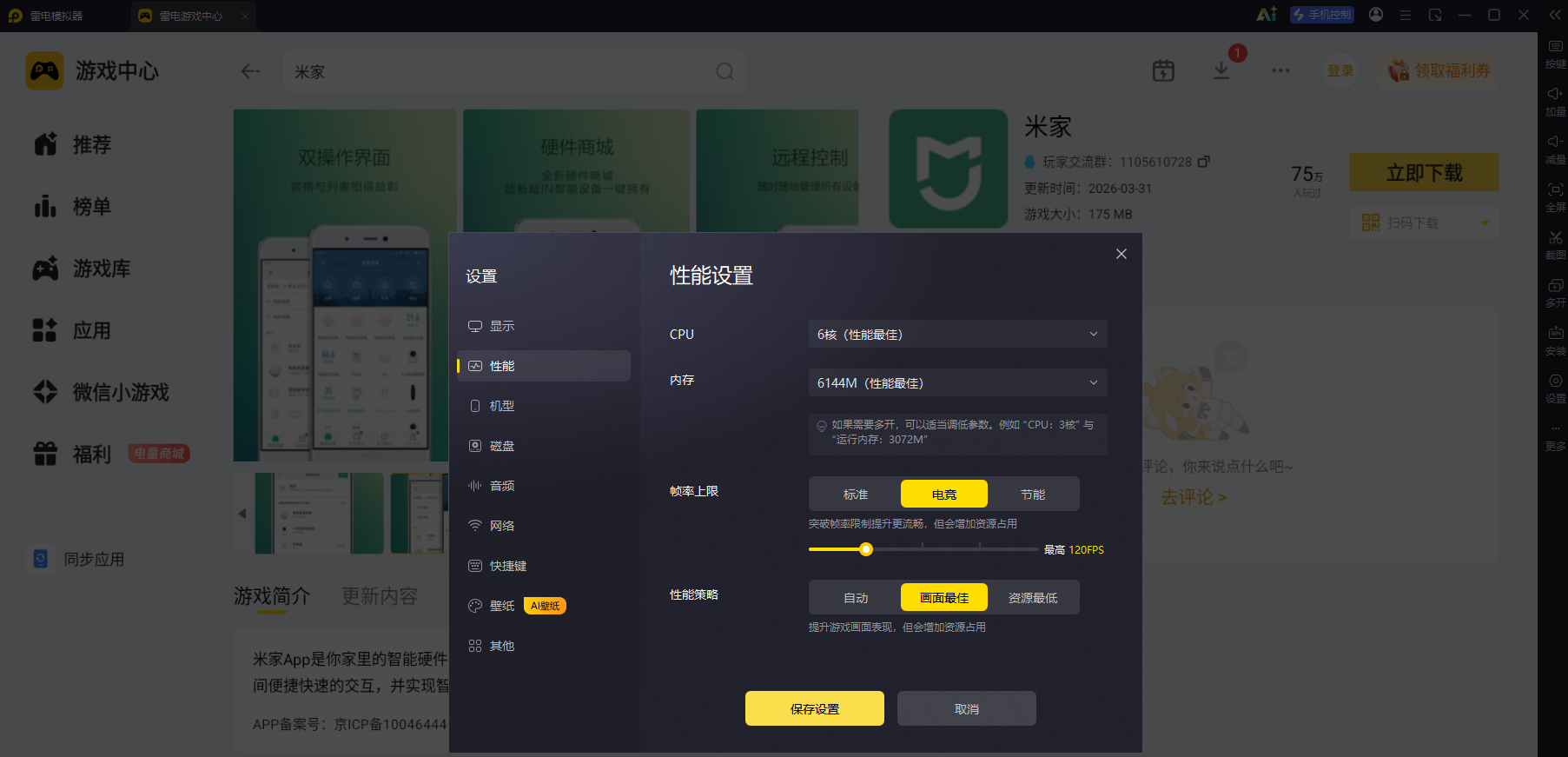Go to 榜单 in the game center sidebar
Screen dimensions: 1568x757
pos(72,207)
